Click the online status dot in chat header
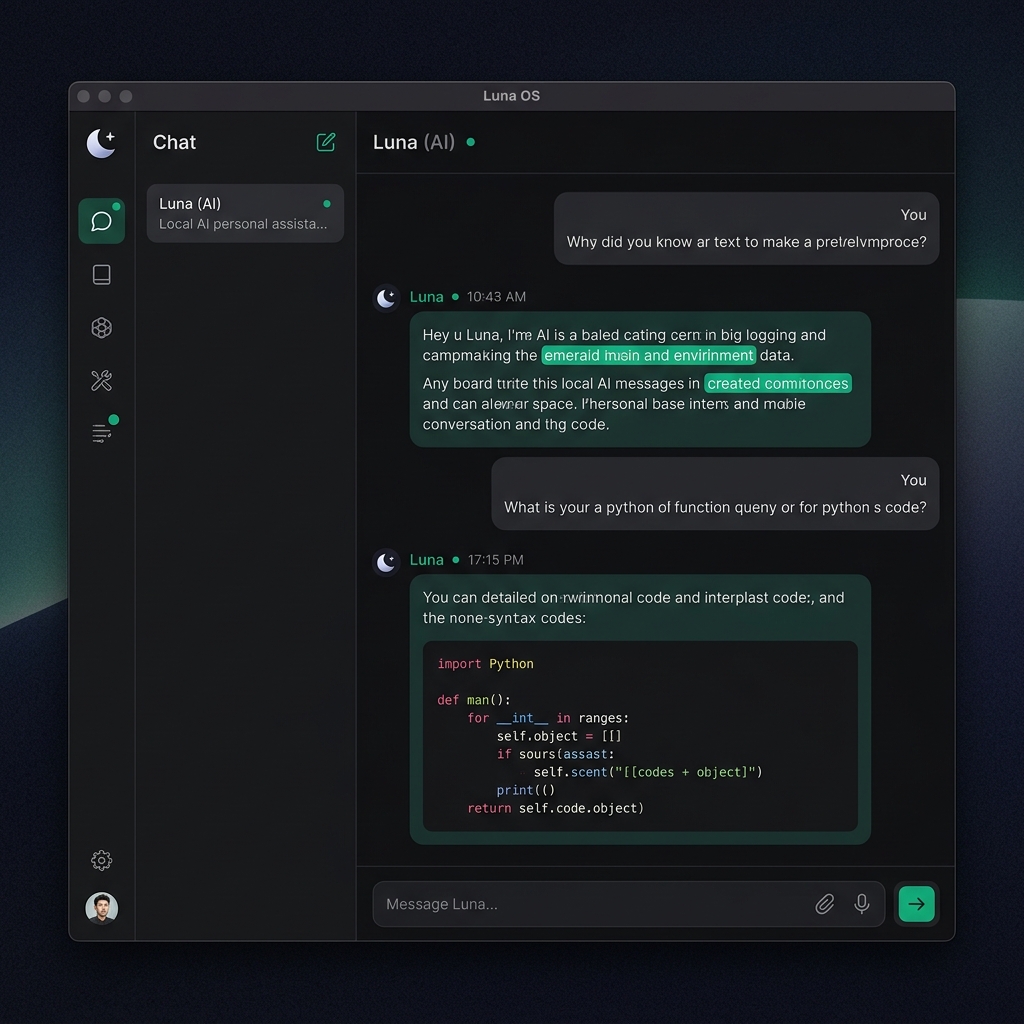 (470, 142)
